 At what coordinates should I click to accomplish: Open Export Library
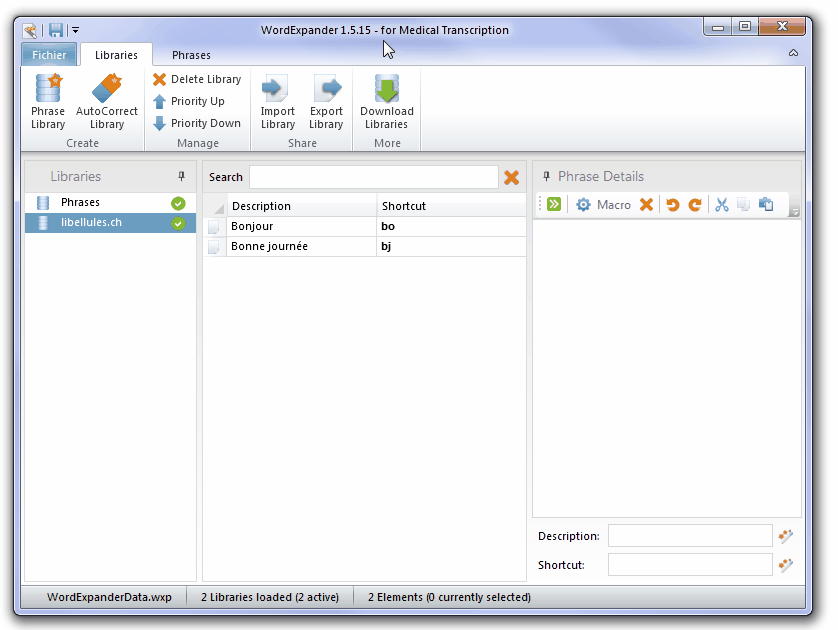click(326, 102)
